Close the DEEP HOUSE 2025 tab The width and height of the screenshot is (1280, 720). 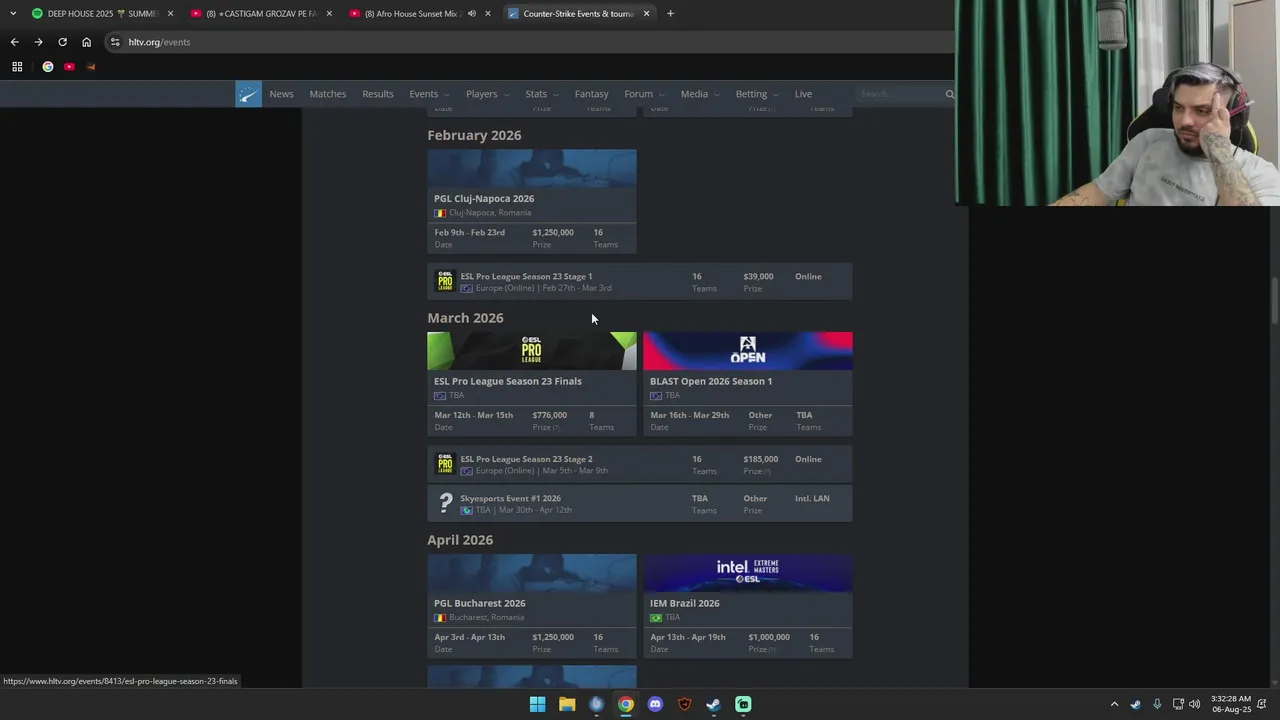[x=170, y=14]
